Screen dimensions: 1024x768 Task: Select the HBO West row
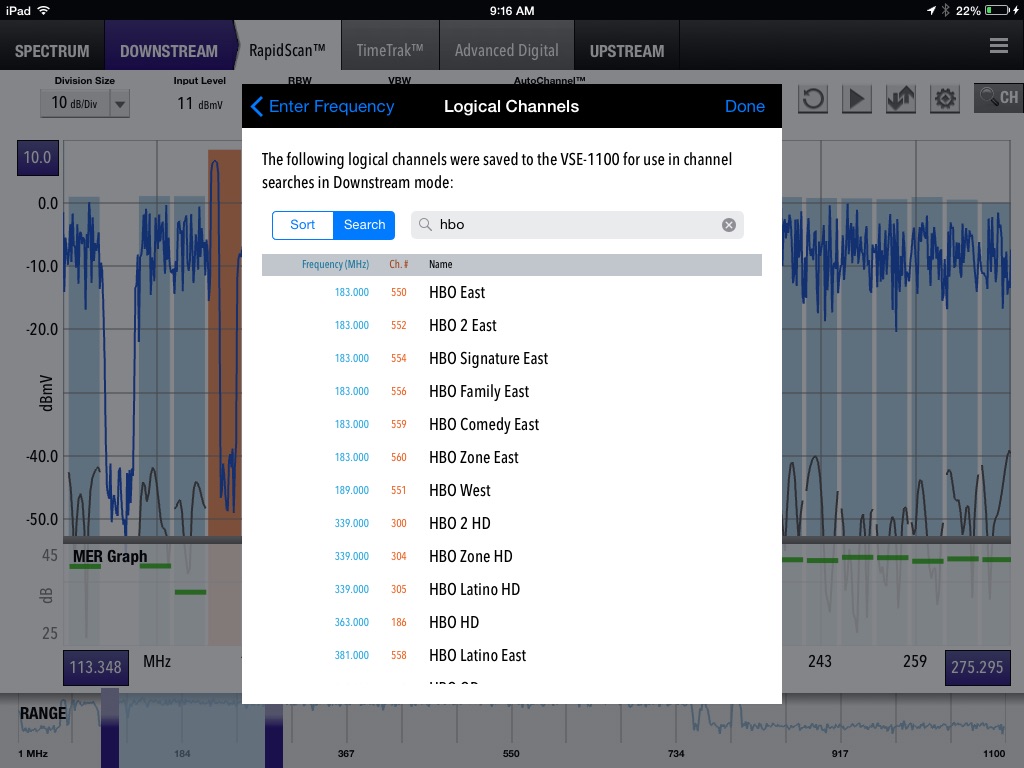point(512,490)
